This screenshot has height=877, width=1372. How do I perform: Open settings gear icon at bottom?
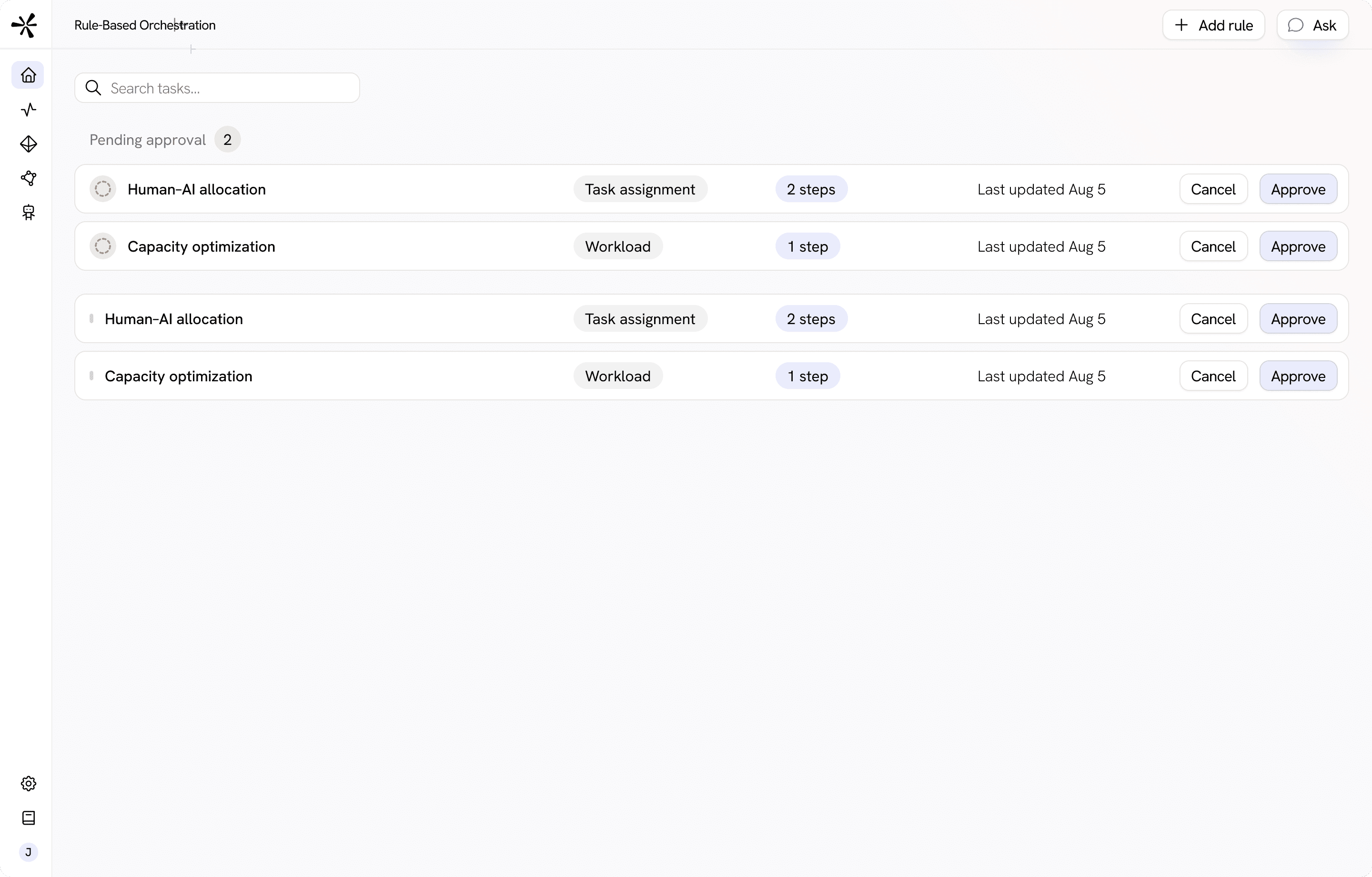coord(28,784)
